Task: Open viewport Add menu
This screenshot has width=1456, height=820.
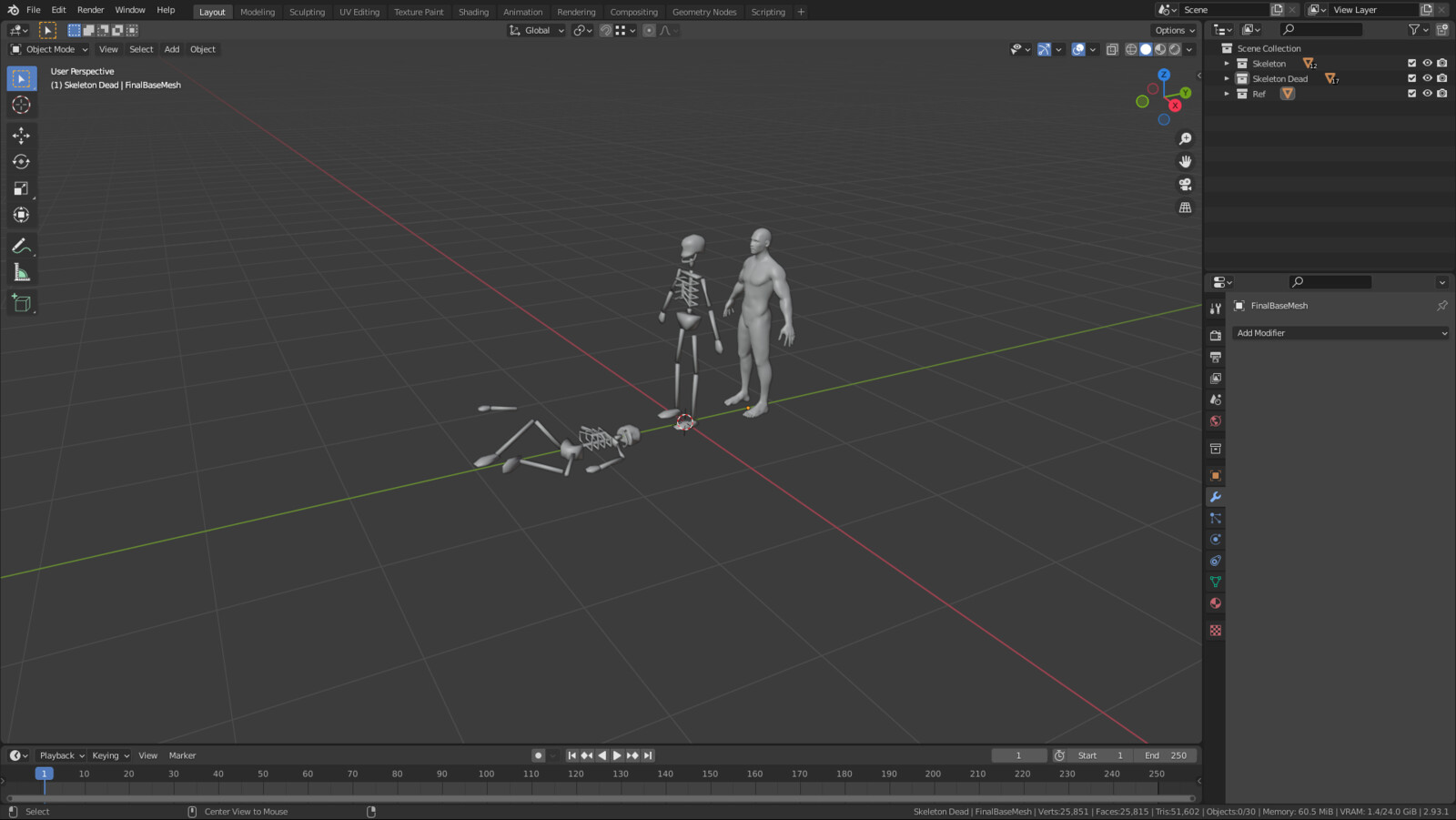Action: click(172, 49)
